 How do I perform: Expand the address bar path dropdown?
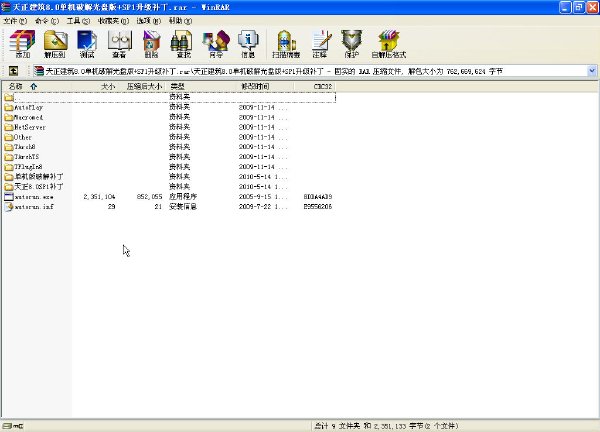coord(592,71)
